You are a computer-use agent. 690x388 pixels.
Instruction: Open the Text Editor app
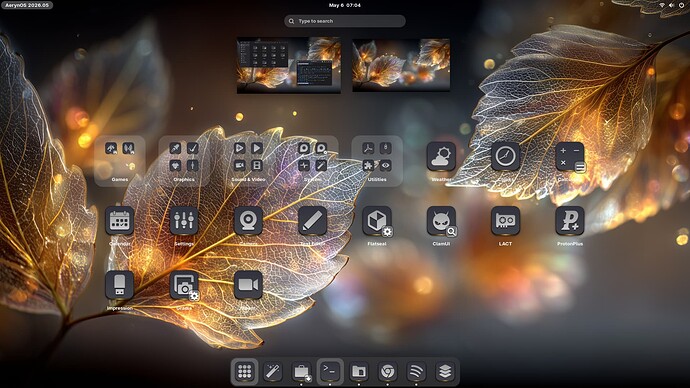click(312, 221)
